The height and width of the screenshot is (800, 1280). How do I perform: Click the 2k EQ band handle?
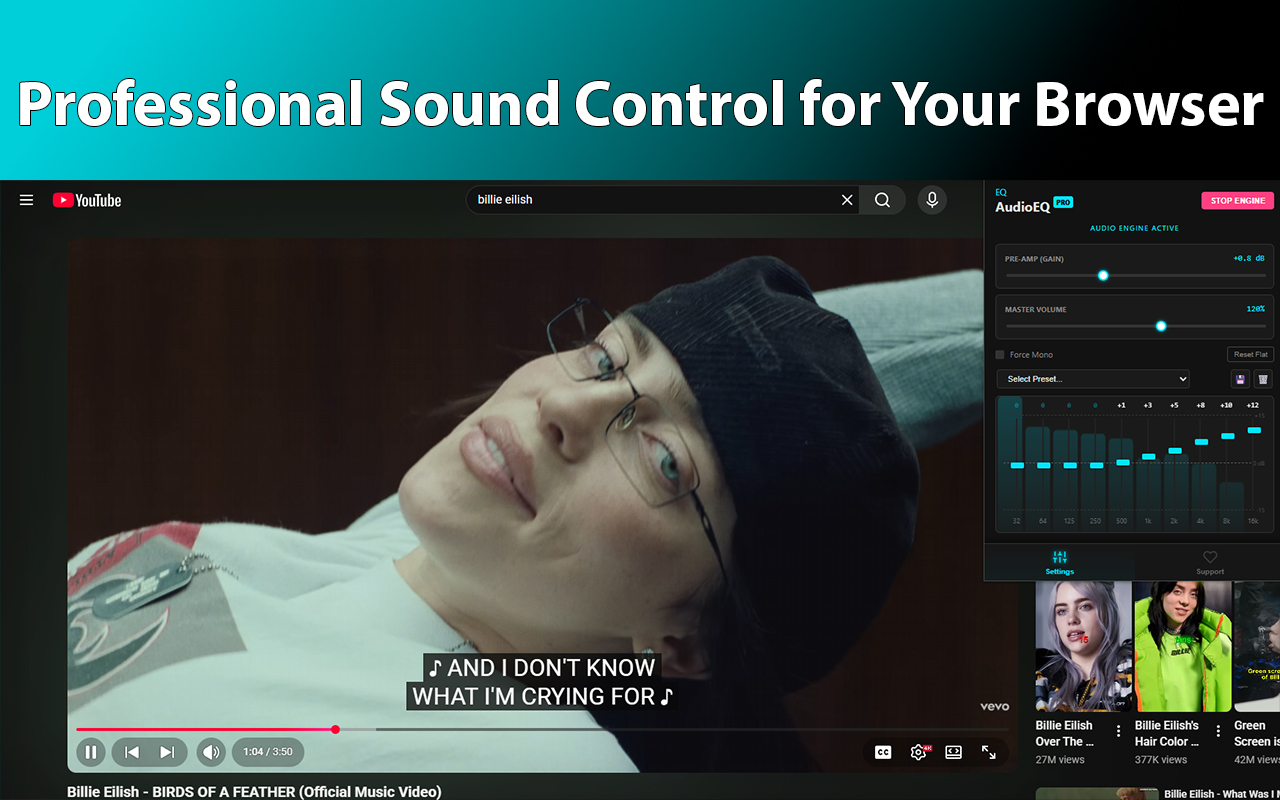coord(1175,451)
